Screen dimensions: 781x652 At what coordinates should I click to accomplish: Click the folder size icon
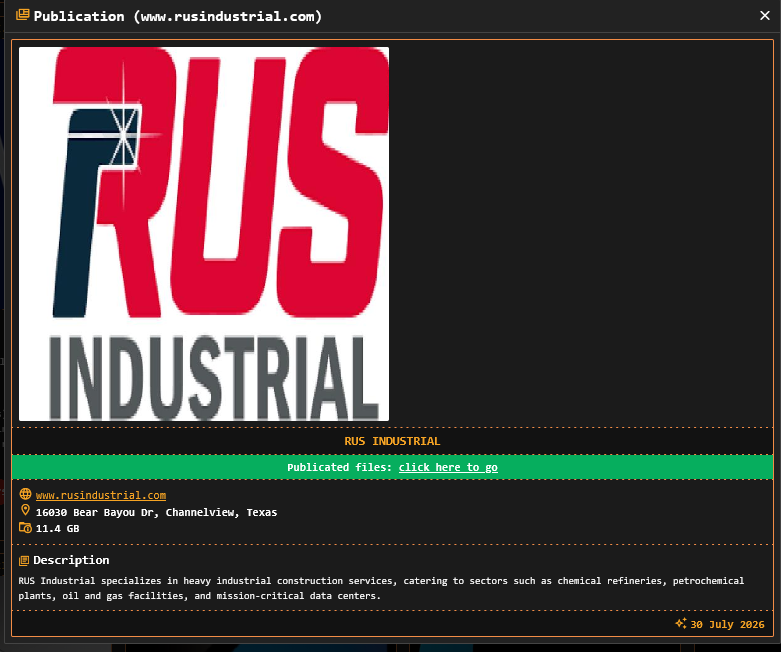tap(25, 527)
